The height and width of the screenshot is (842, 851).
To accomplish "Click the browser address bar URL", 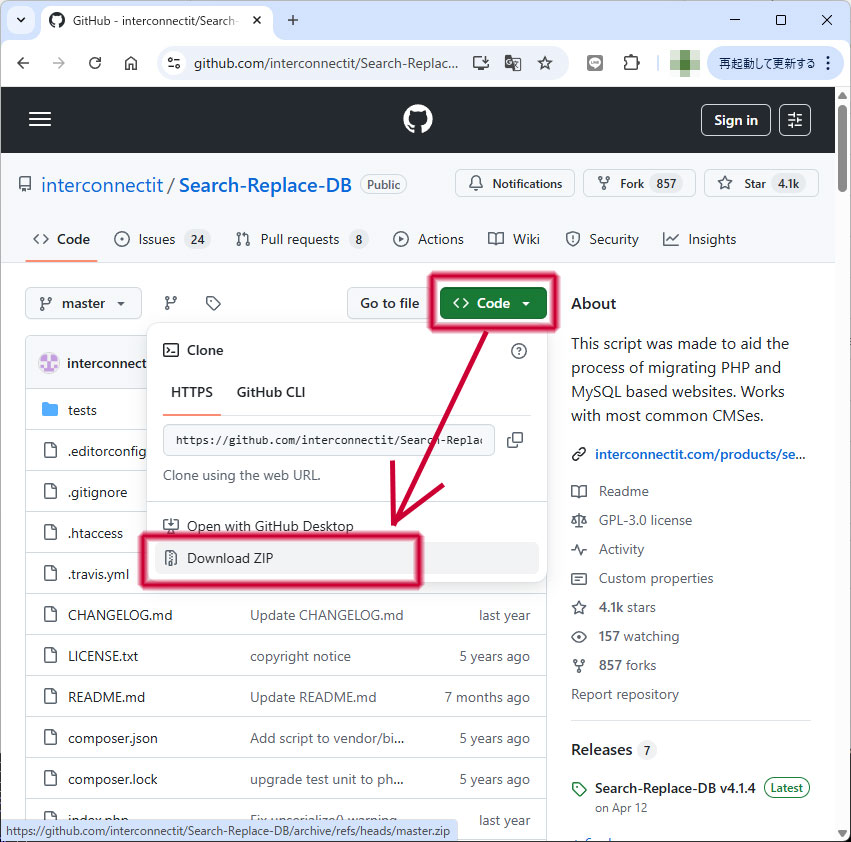I will (x=326, y=64).
